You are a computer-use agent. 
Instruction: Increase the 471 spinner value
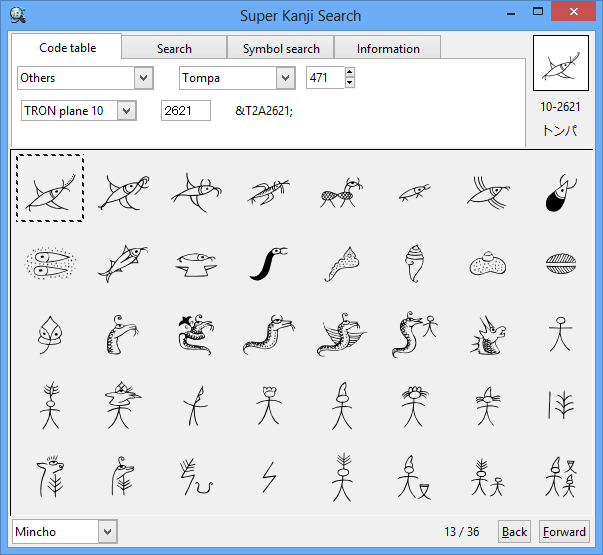pos(350,73)
